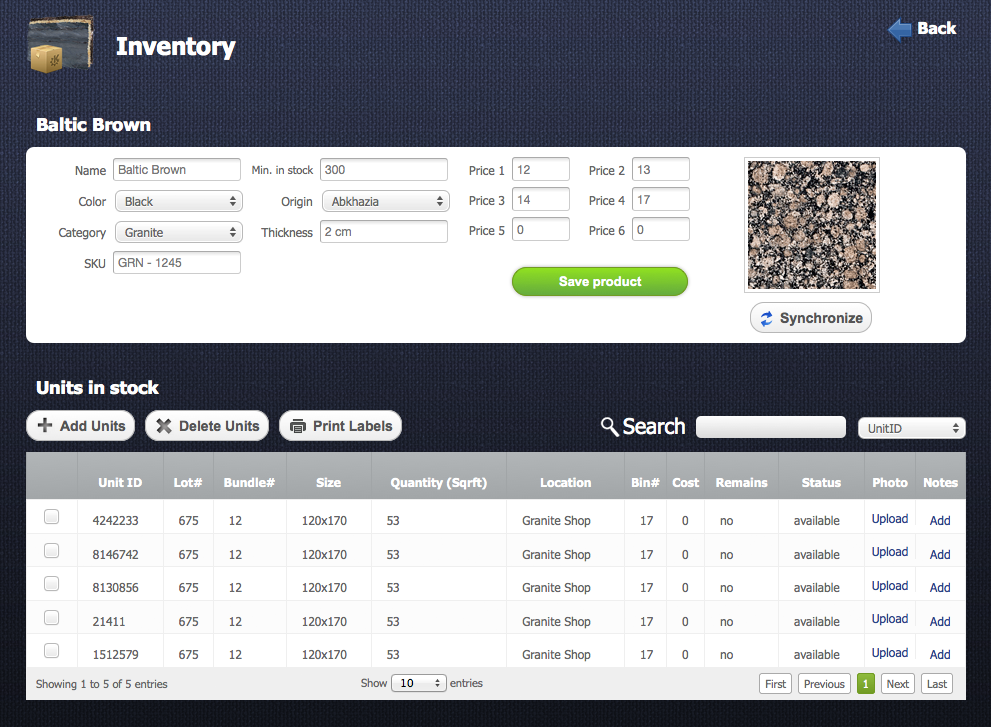Open the Baltic Brown granite thumbnail

pos(811,225)
